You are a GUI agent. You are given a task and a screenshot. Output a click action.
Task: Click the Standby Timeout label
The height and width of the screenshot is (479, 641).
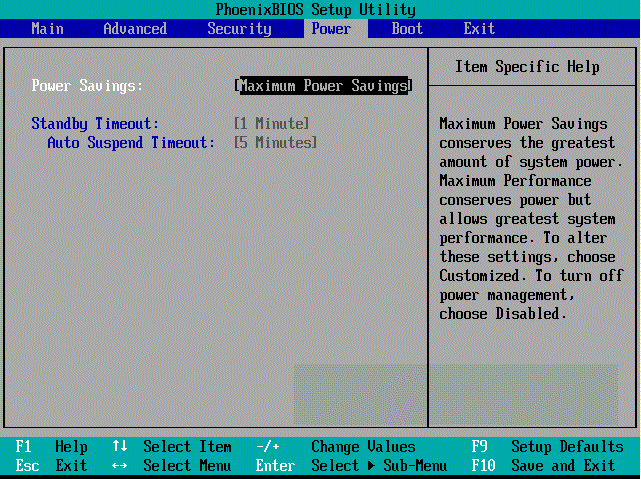(x=95, y=123)
